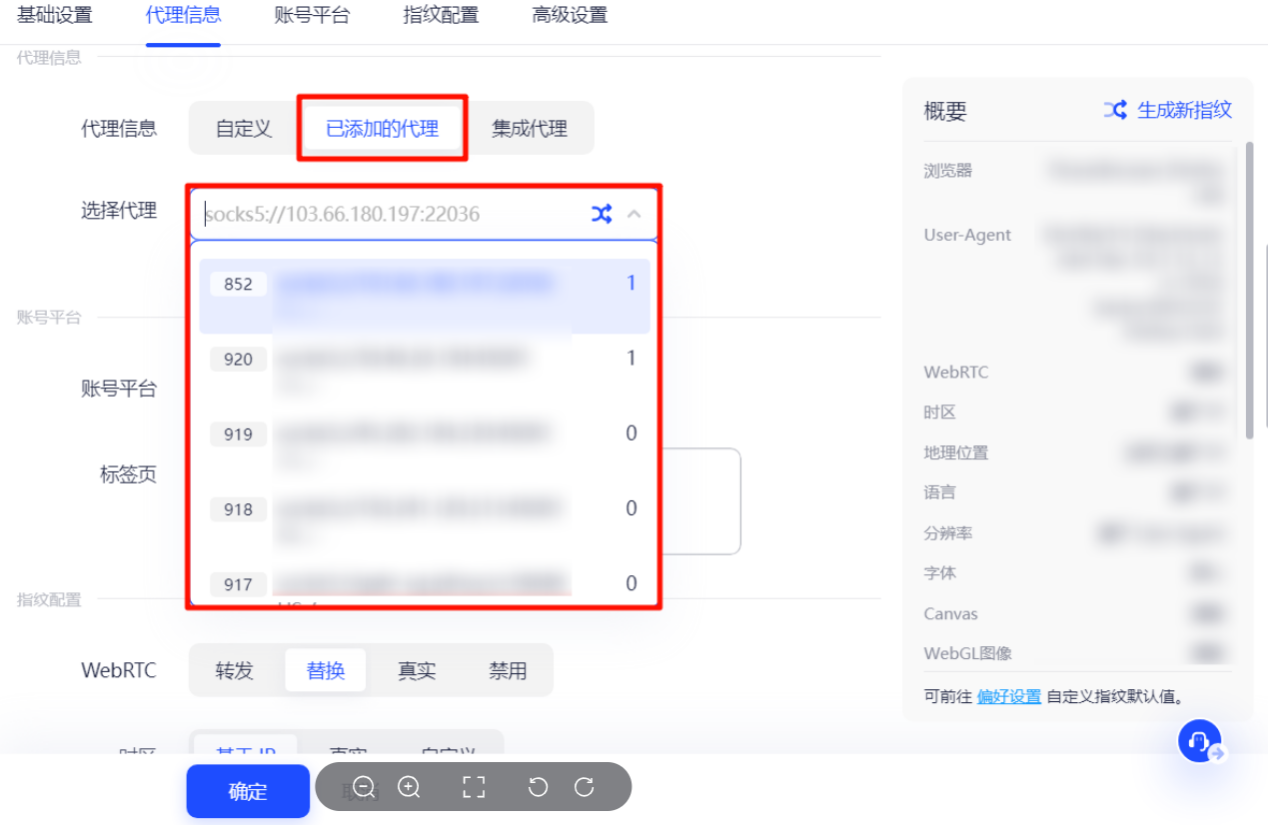The width and height of the screenshot is (1268, 825).
Task: Switch to the 账号平台 tab
Action: click(x=312, y=15)
